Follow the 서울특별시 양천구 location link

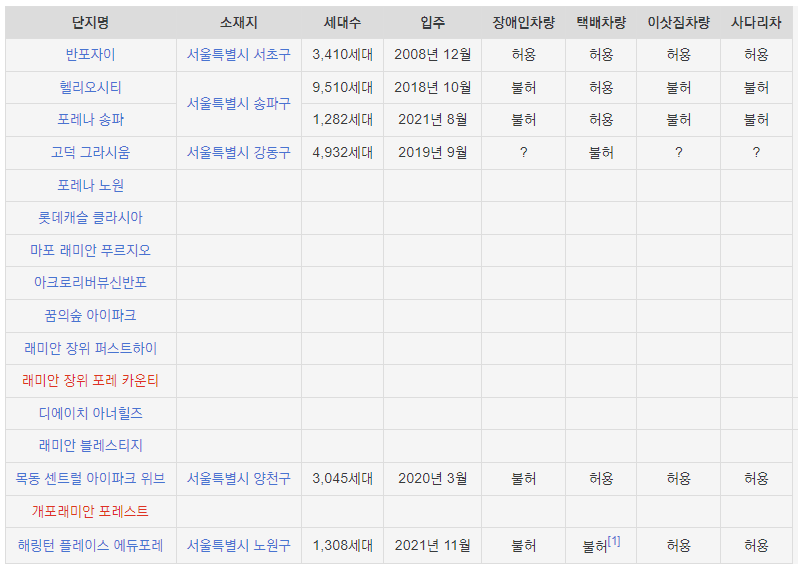coord(239,478)
